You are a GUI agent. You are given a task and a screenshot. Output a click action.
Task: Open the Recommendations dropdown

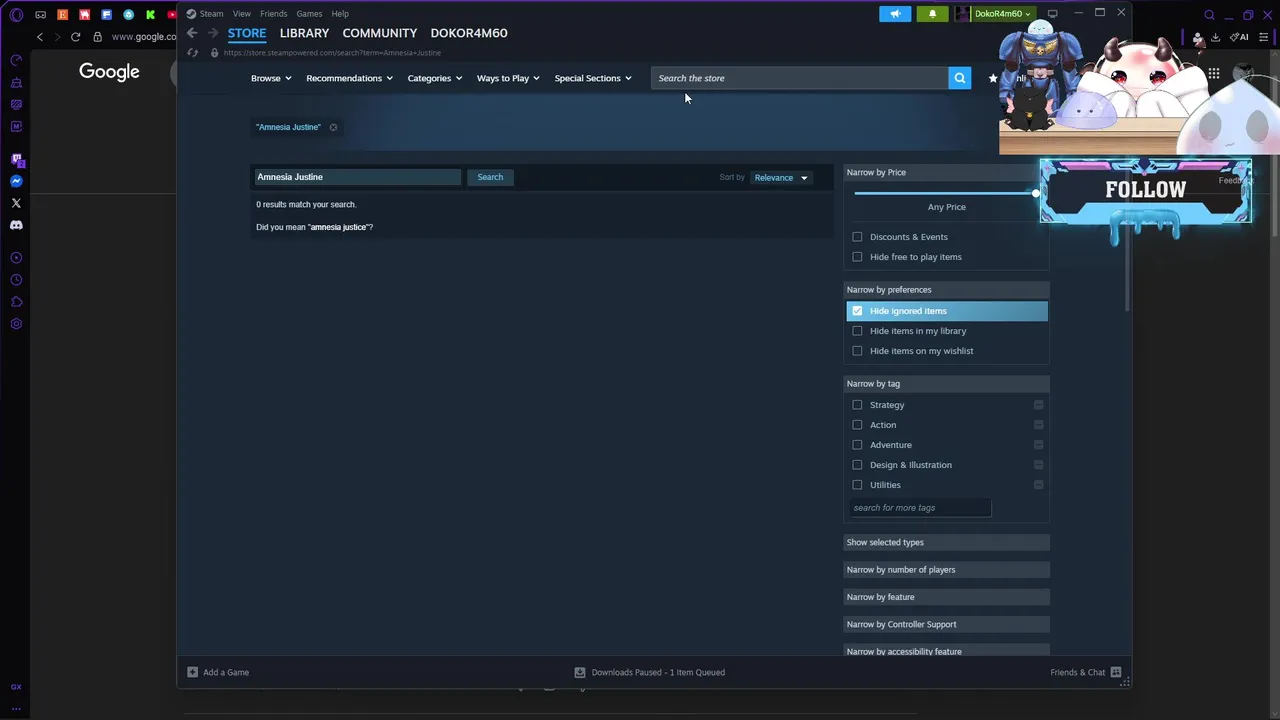click(349, 78)
